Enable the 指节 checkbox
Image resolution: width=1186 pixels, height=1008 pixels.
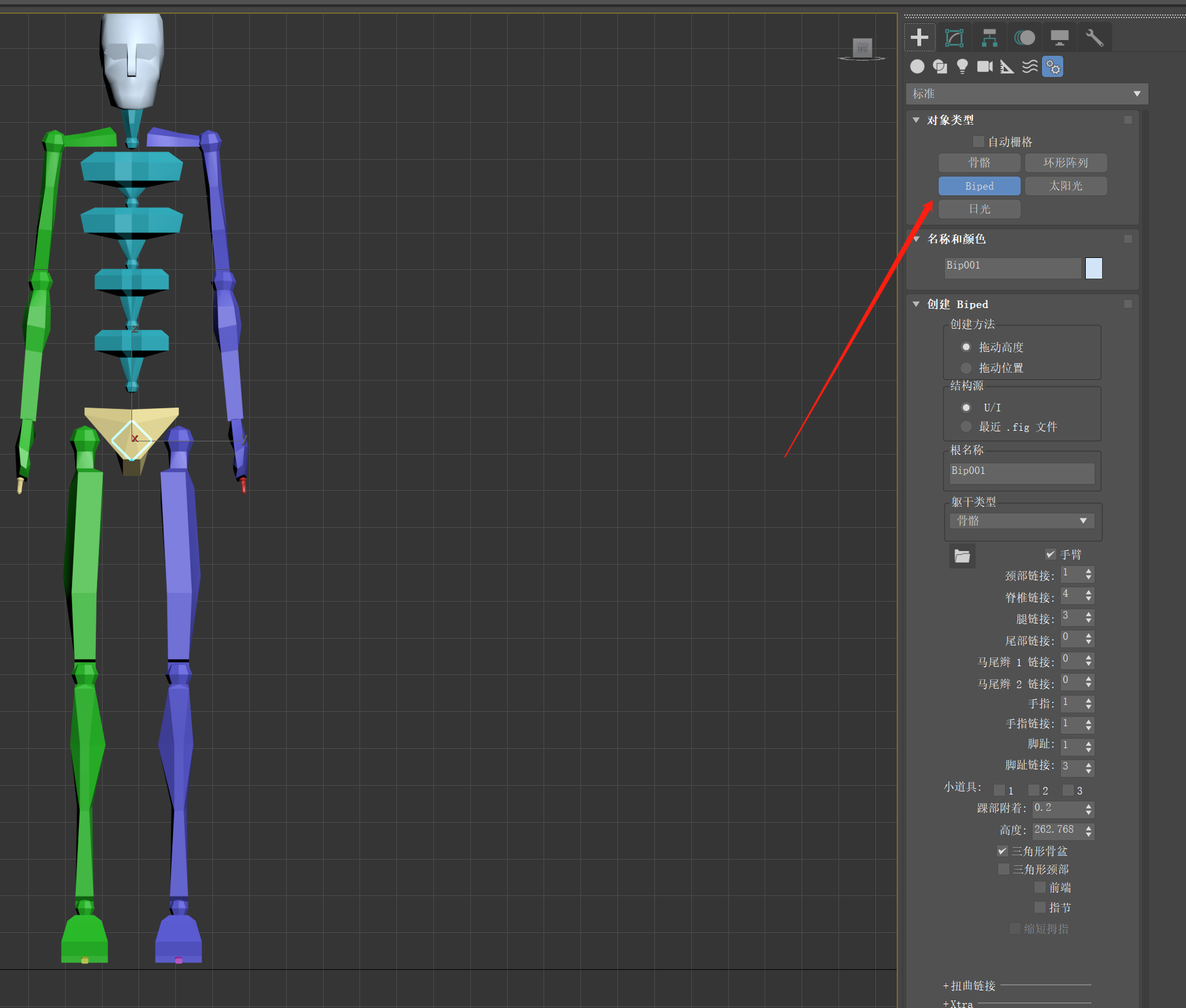1040,907
